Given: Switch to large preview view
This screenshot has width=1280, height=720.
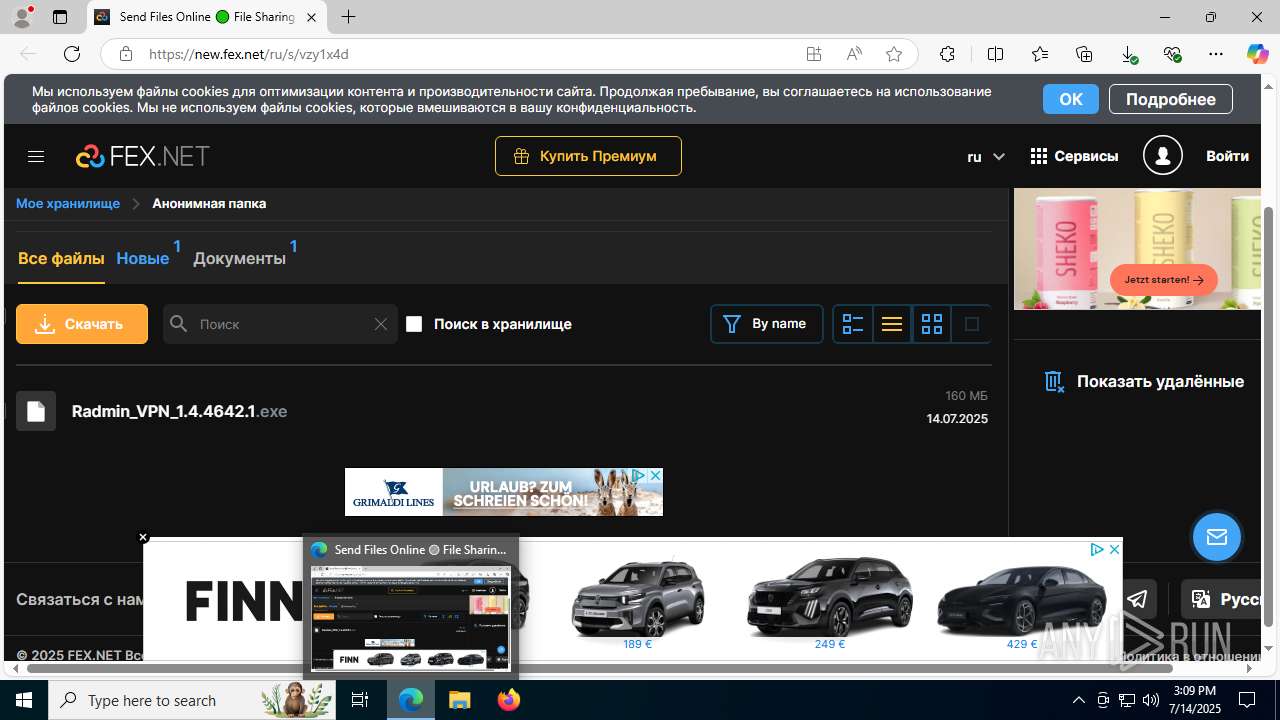Looking at the screenshot, I should pos(971,324).
